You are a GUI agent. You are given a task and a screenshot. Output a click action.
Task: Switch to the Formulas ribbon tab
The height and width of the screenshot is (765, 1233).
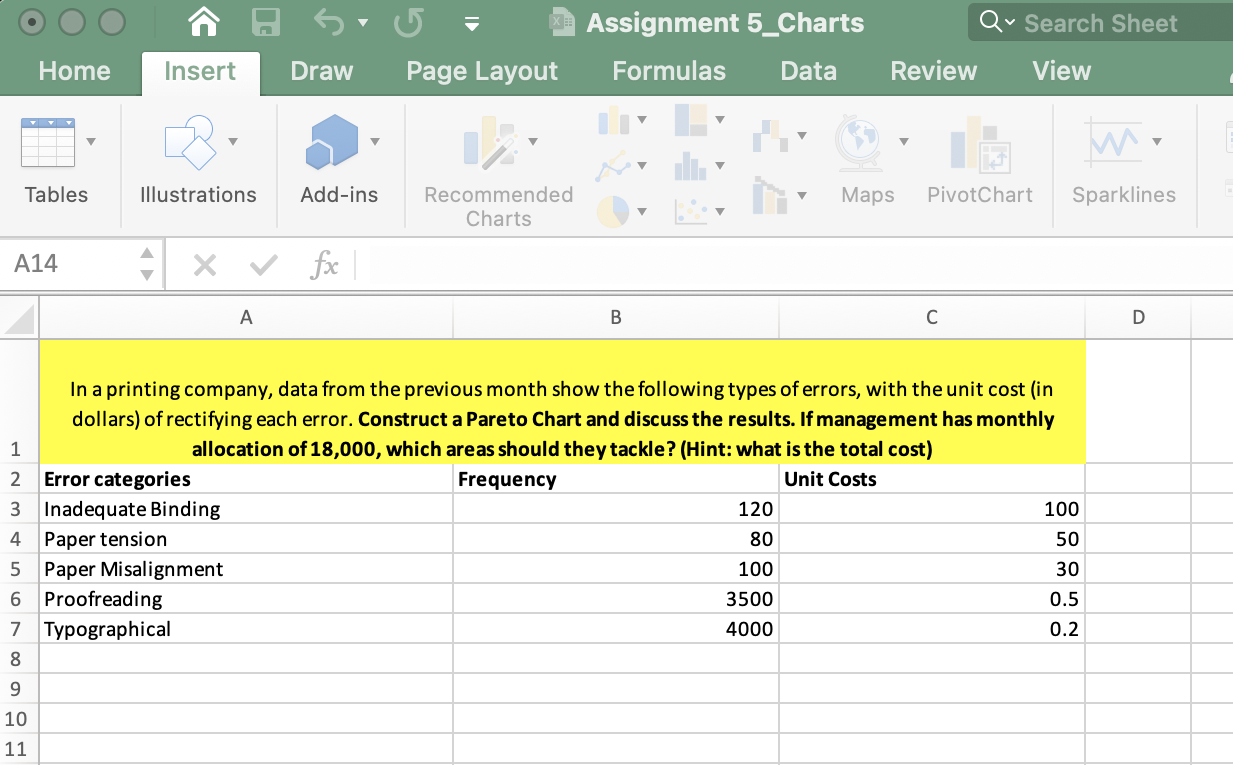pyautogui.click(x=668, y=70)
